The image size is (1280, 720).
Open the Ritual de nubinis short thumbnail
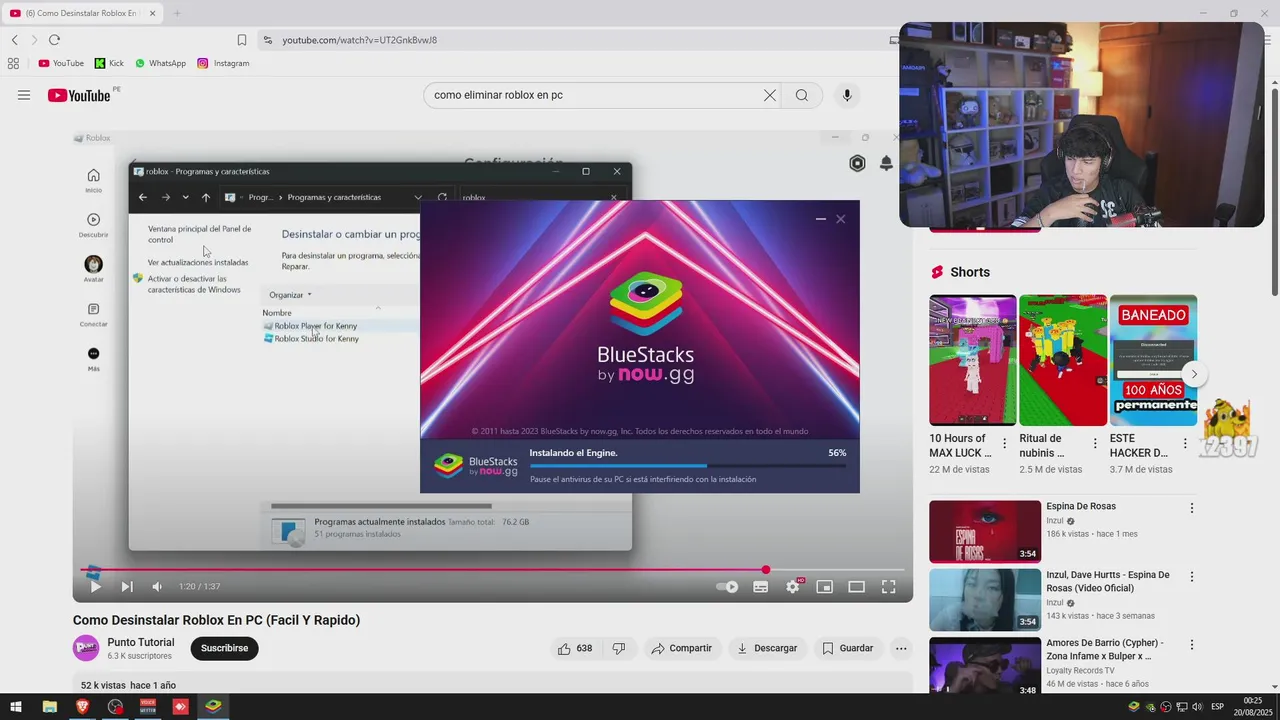coord(1063,360)
